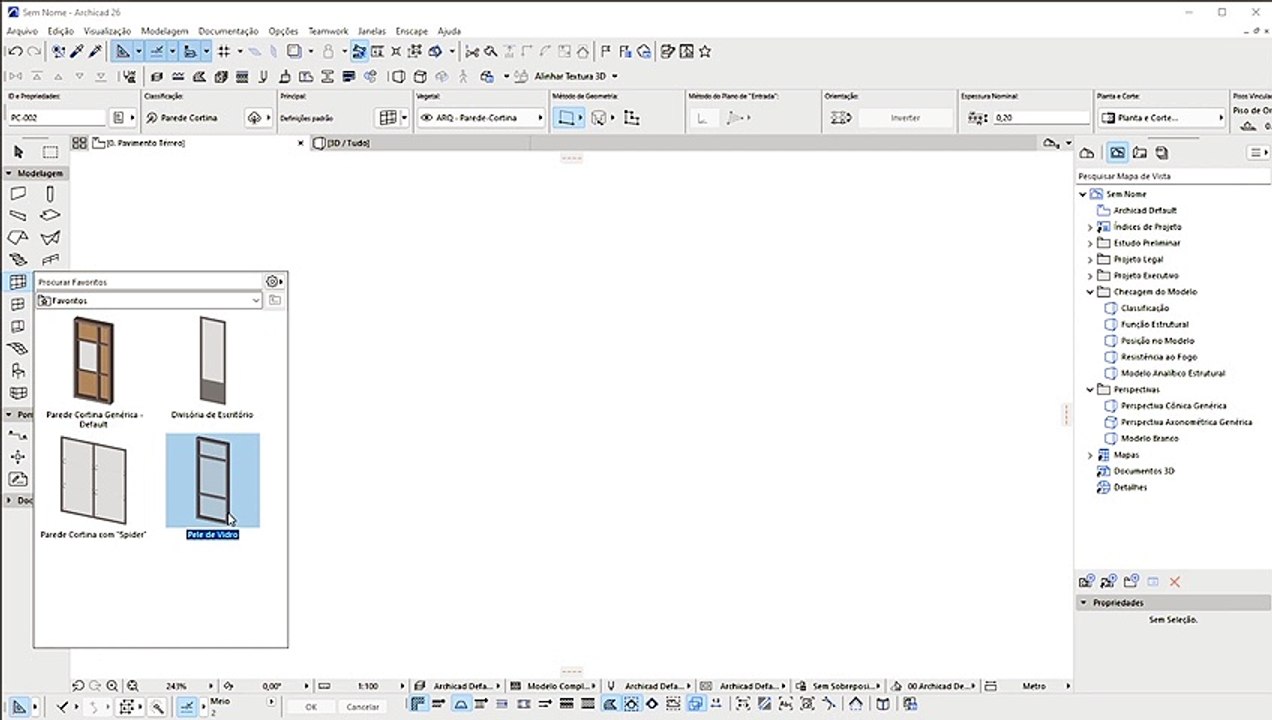The height and width of the screenshot is (720, 1272).
Task: Open the Favoritos folder dropdown
Action: point(149,301)
